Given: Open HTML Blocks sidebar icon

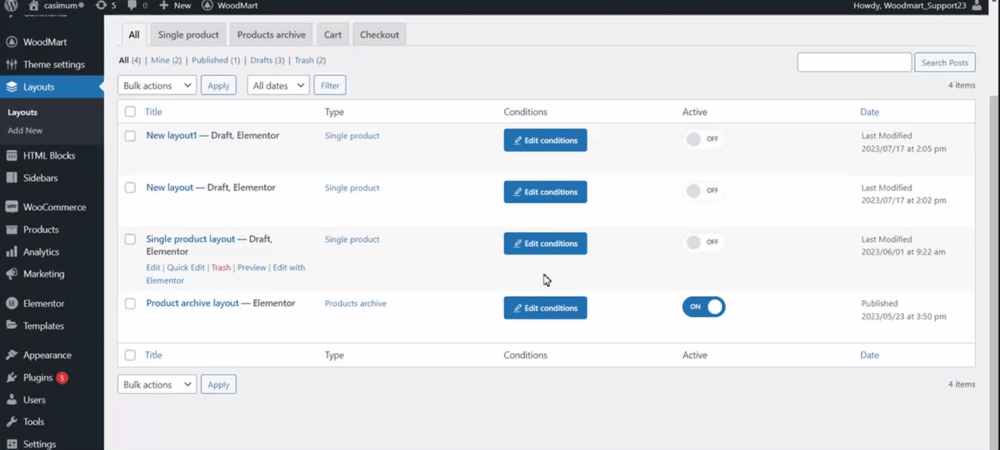Looking at the screenshot, I should (11, 156).
